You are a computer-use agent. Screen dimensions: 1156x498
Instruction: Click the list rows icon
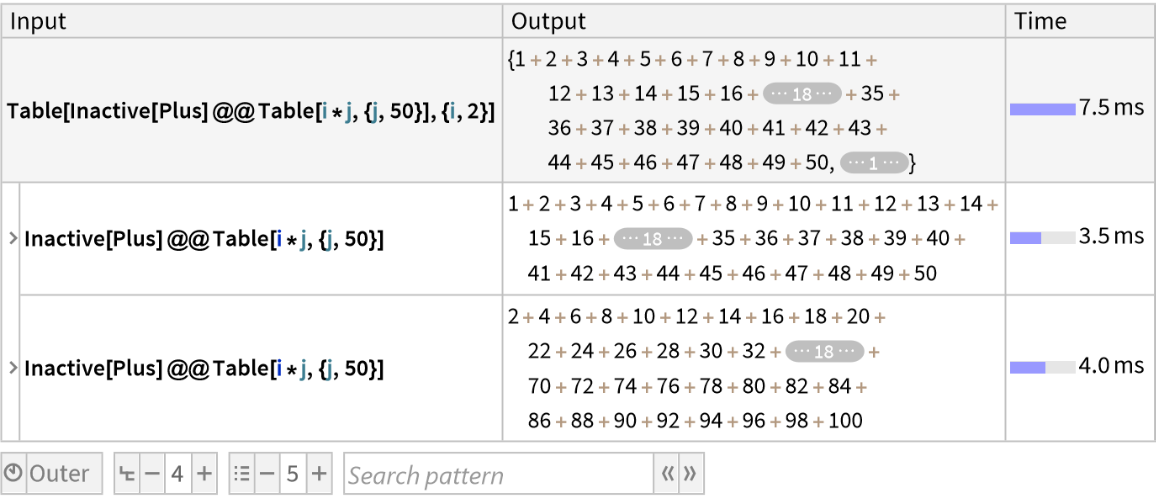pyautogui.click(x=241, y=474)
